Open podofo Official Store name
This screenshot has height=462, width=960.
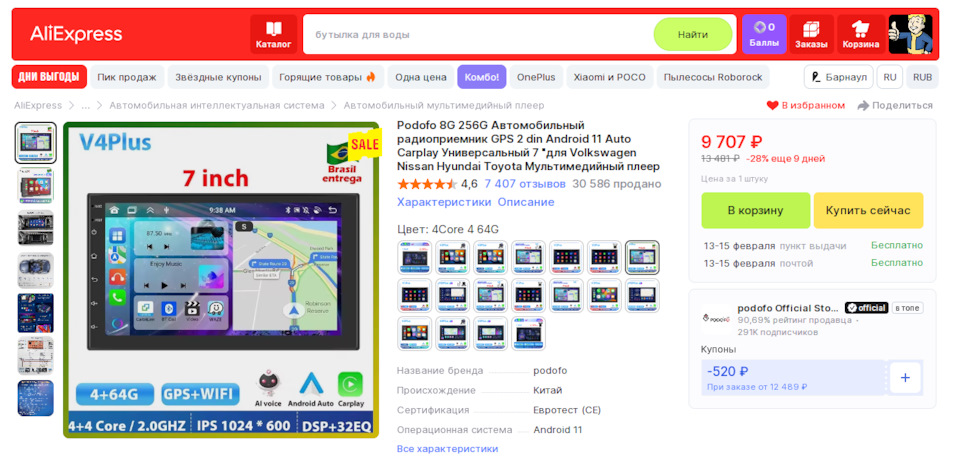(788, 308)
